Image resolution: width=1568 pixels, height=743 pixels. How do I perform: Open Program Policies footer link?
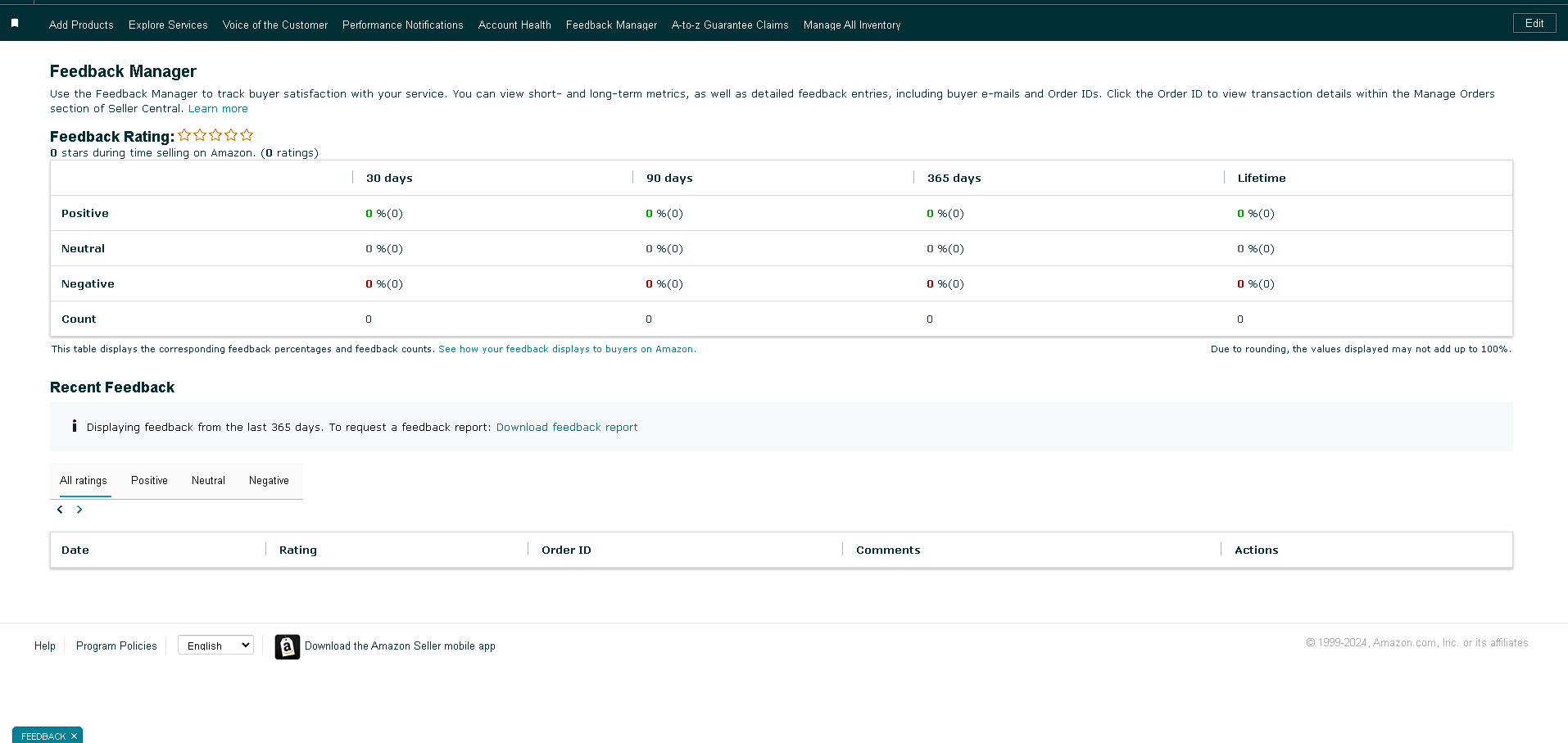tap(116, 646)
